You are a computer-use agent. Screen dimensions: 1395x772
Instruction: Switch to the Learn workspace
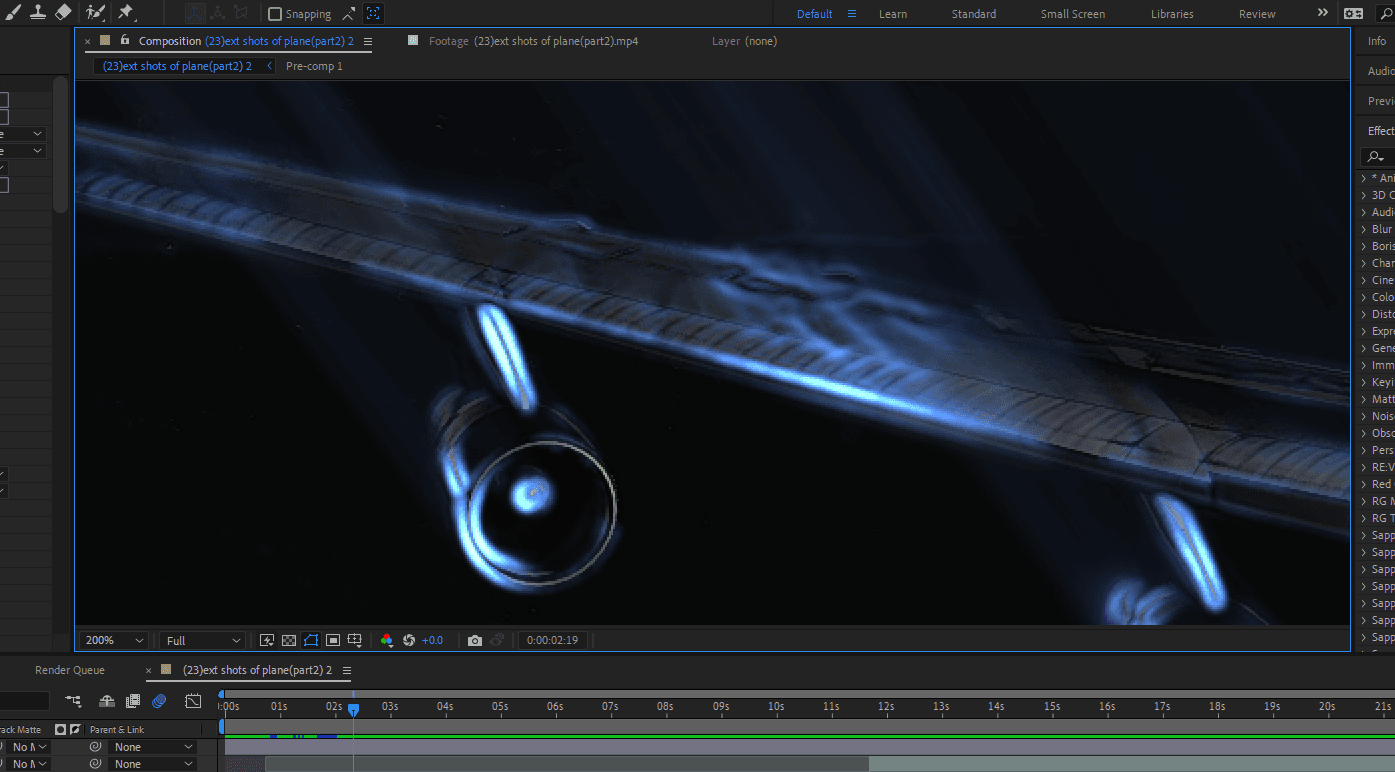tap(893, 14)
